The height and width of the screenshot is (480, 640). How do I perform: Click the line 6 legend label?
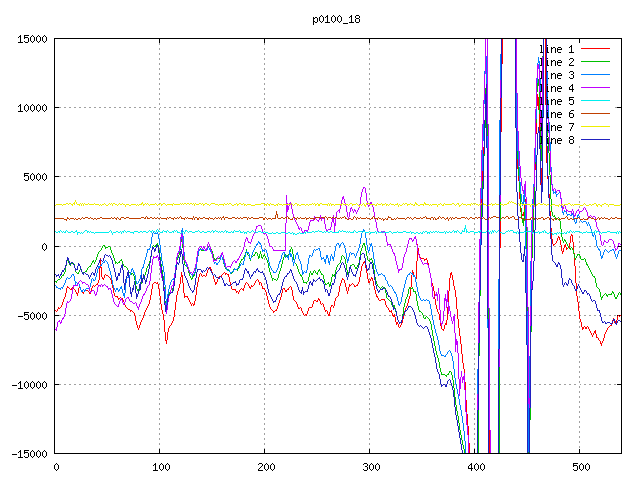[557, 114]
